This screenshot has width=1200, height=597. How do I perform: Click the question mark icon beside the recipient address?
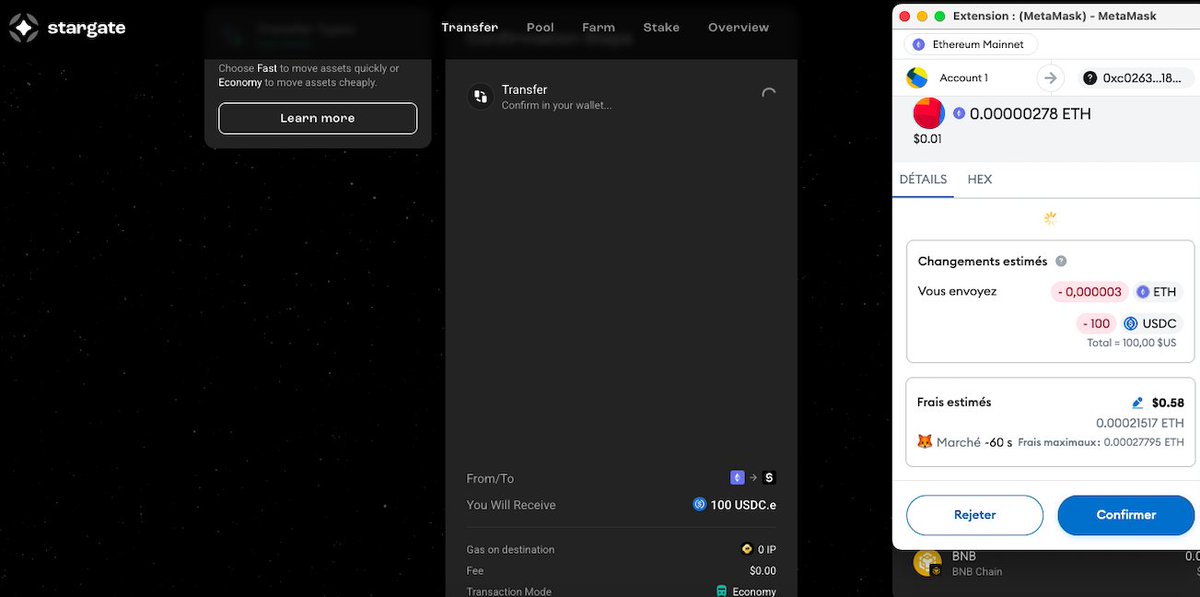click(1090, 78)
